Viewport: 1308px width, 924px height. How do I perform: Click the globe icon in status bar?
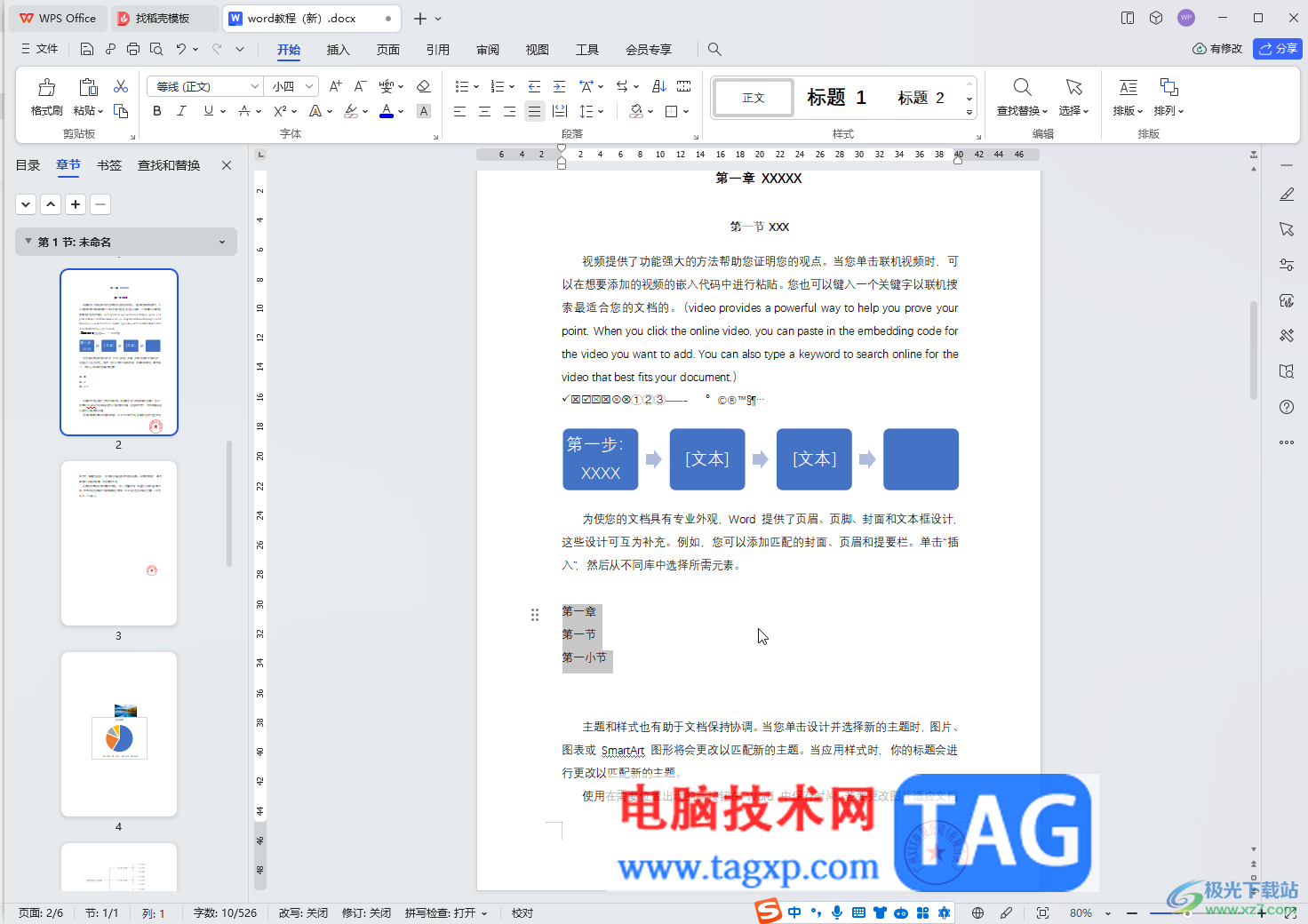coord(977,912)
